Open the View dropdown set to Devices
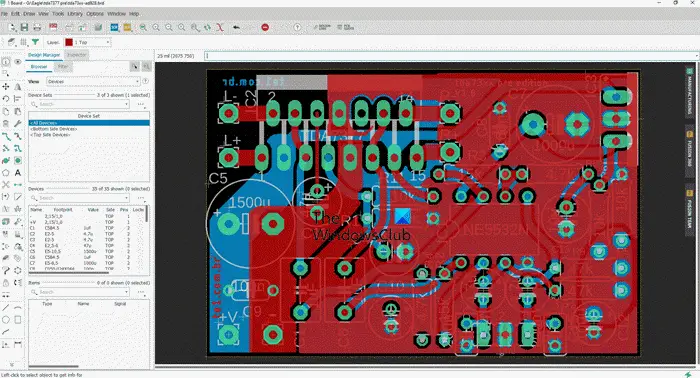The image size is (700, 378). [x=93, y=81]
